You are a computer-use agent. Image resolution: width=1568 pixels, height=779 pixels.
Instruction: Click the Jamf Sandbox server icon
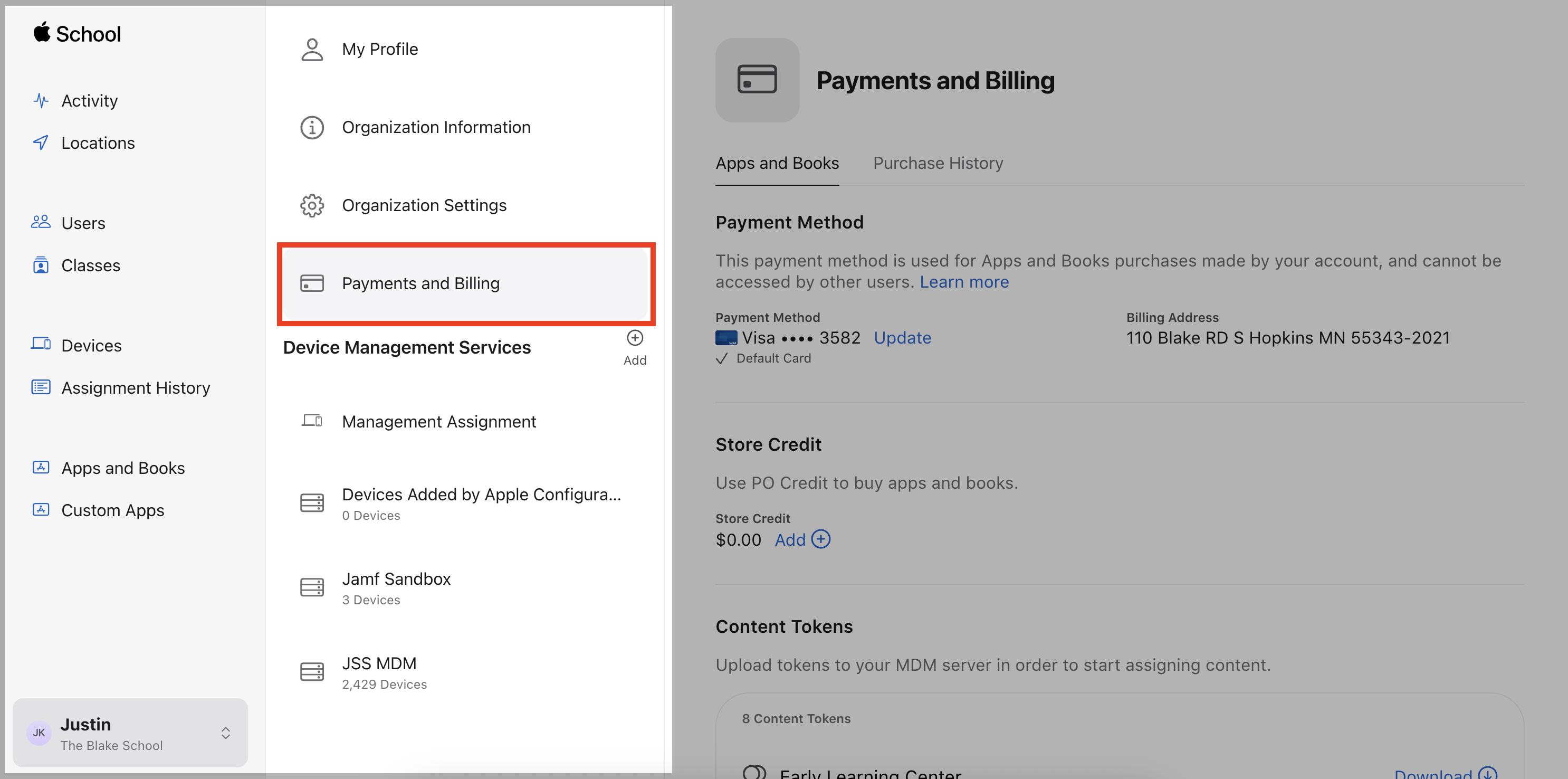tap(312, 587)
